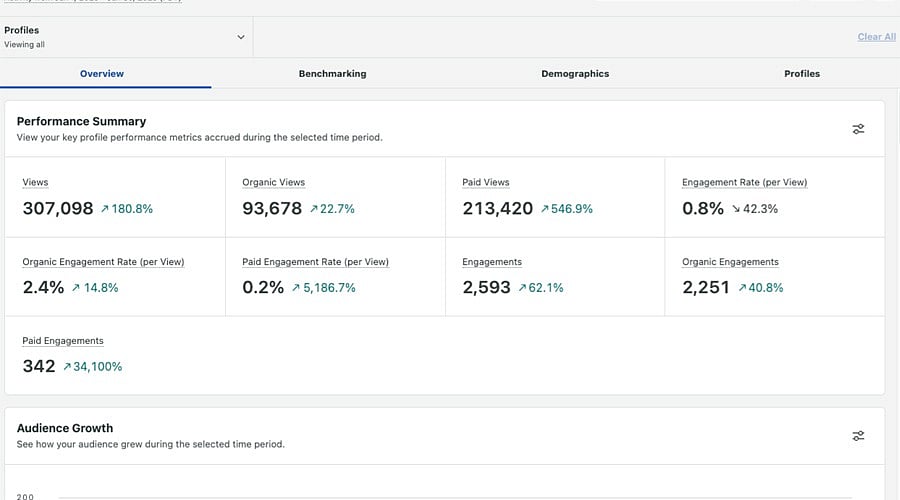Open Performance Summary filter settings icon
Viewport: 900px width, 500px height.
pyautogui.click(x=858, y=129)
